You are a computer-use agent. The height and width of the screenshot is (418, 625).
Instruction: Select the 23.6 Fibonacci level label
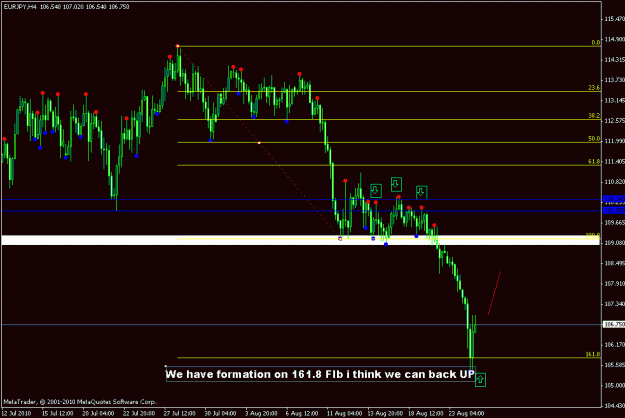tap(594, 88)
